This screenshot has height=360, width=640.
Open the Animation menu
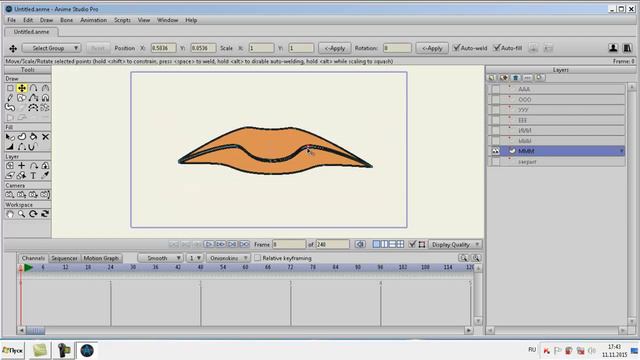click(x=93, y=20)
